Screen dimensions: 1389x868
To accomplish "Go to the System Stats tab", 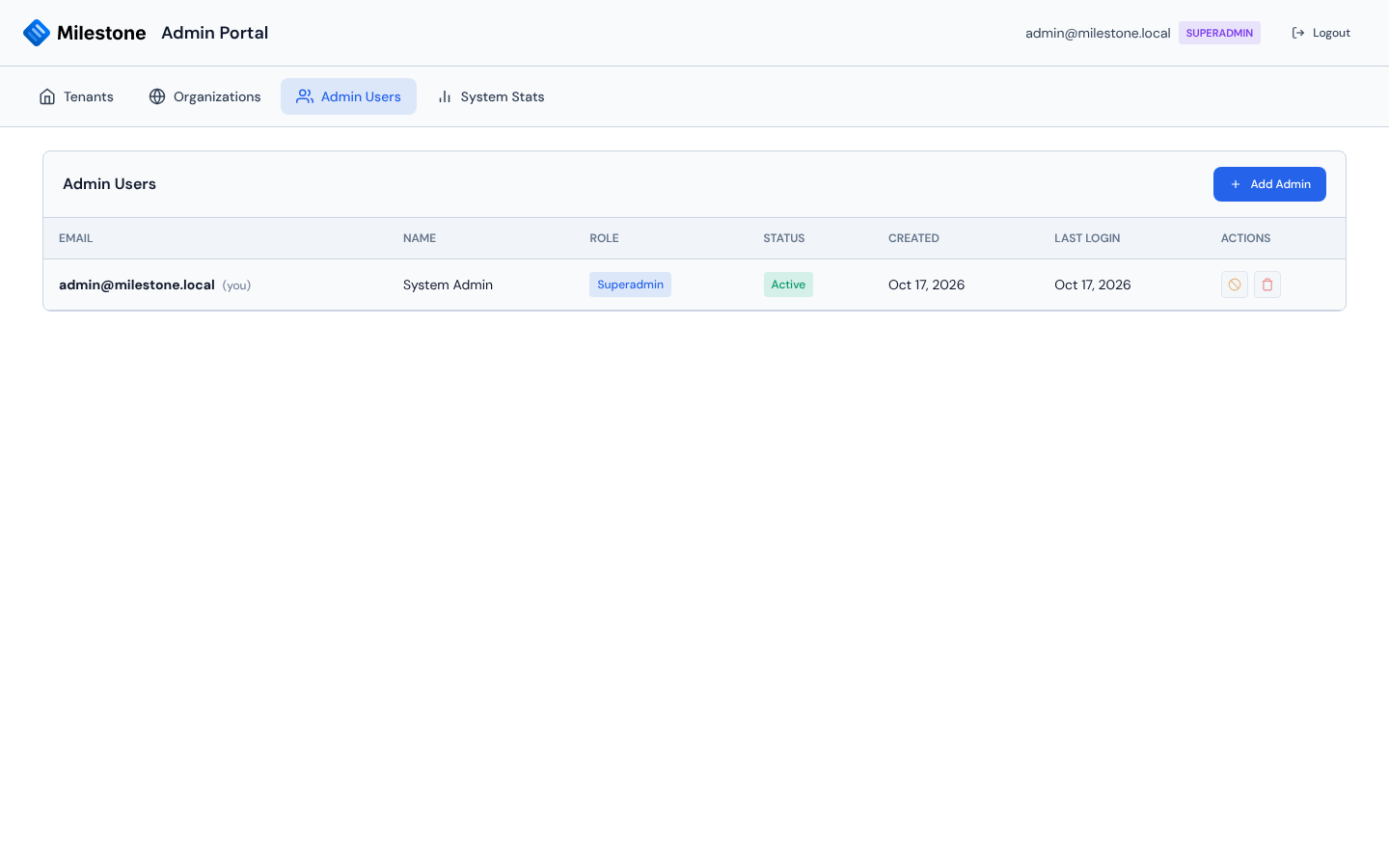I will click(x=490, y=96).
